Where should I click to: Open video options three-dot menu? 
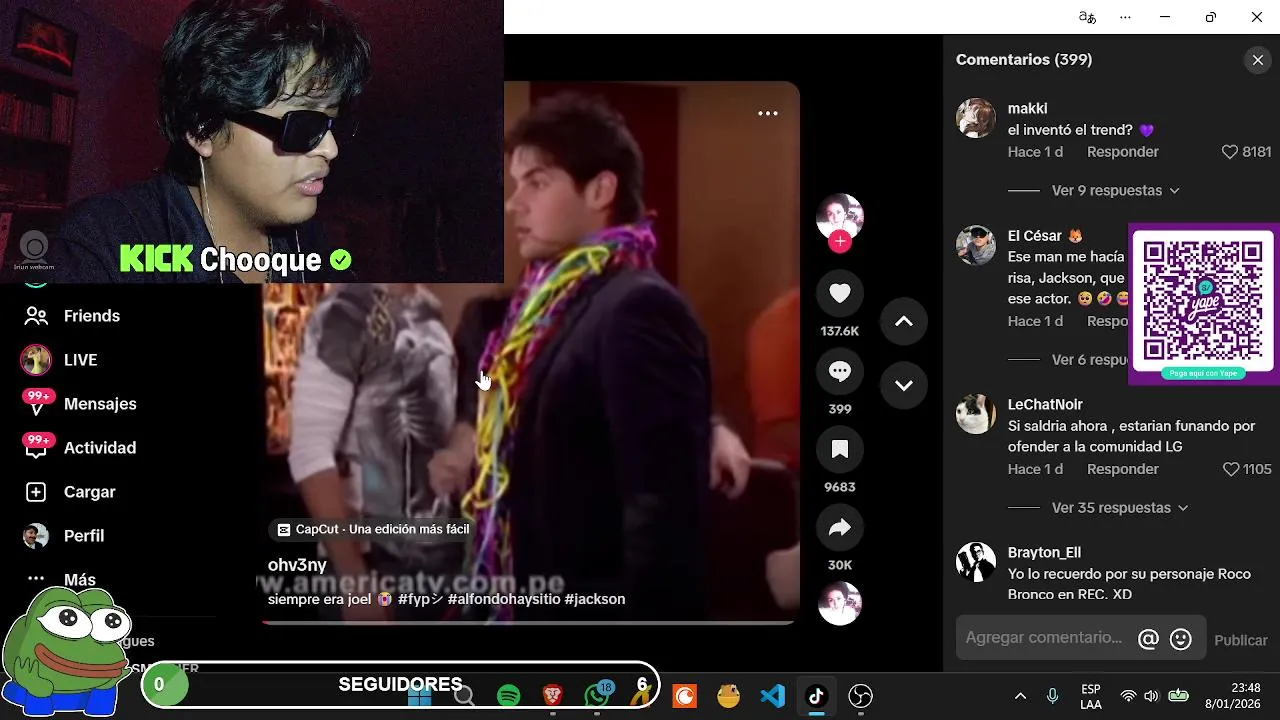[768, 113]
